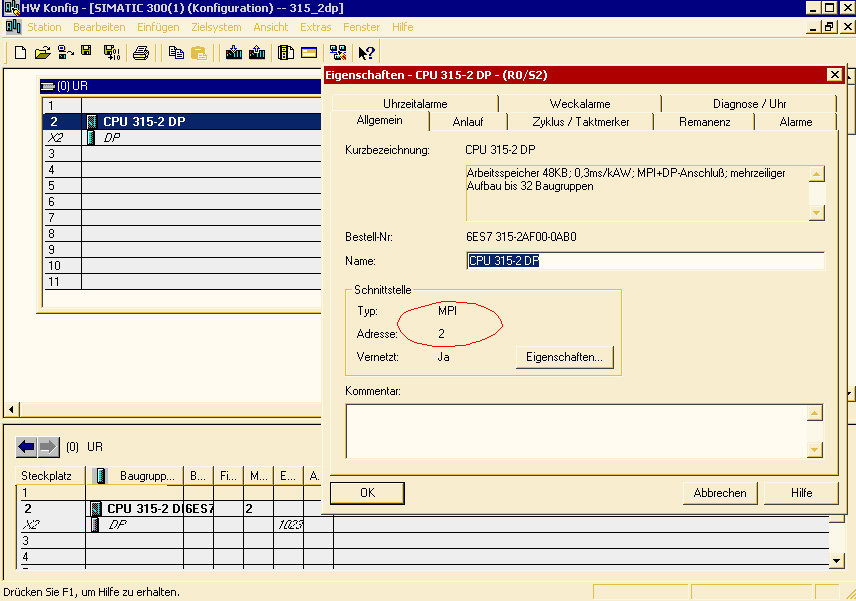Switch to the Weckalarme tab
Screen dimensions: 856x601
point(580,104)
